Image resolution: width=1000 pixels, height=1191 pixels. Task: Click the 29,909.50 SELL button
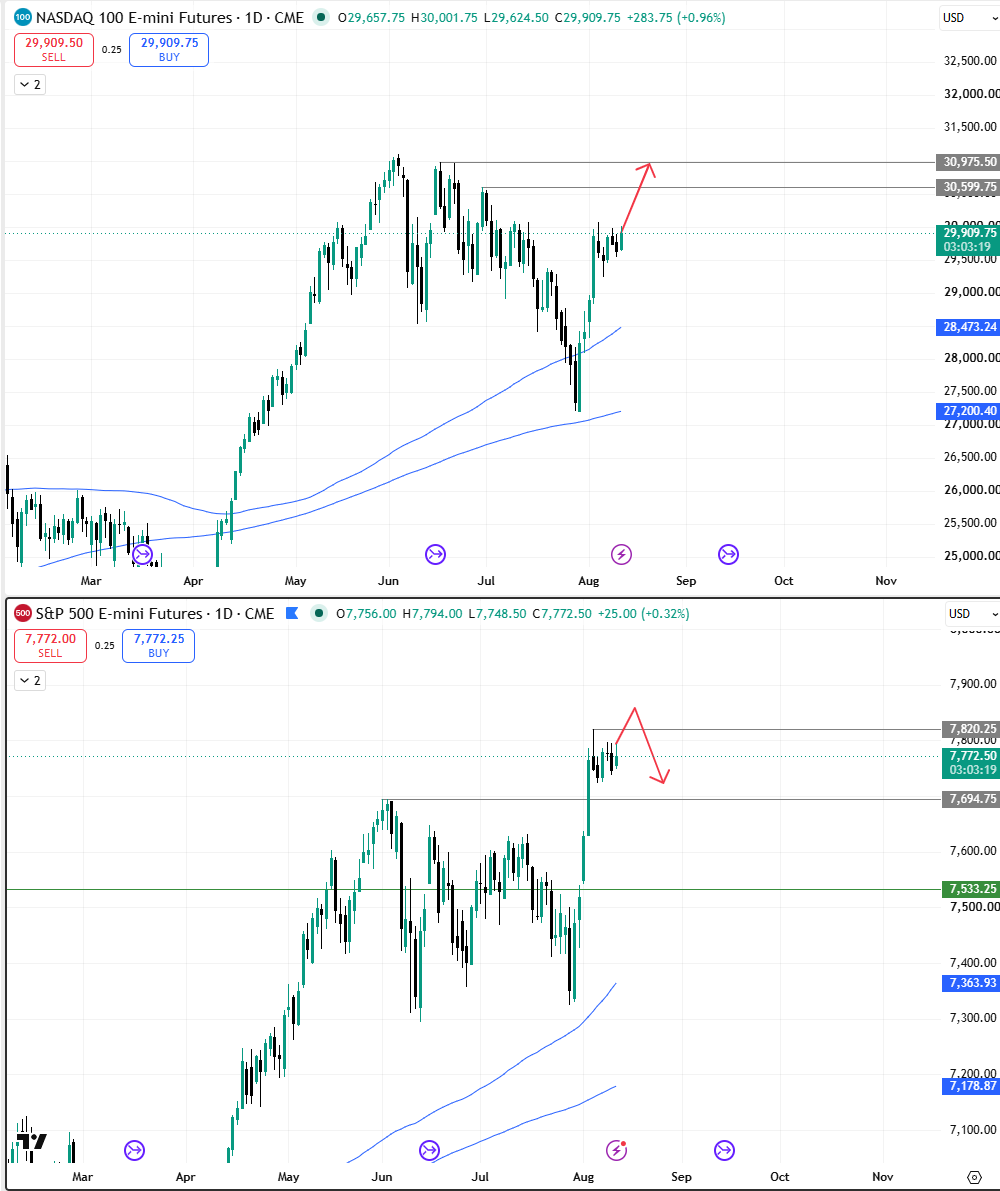click(x=54, y=49)
